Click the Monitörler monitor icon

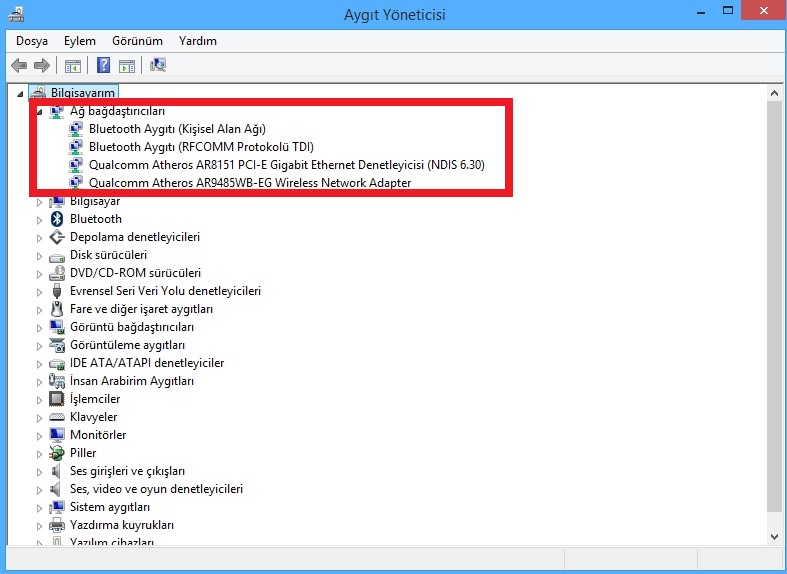(x=57, y=435)
